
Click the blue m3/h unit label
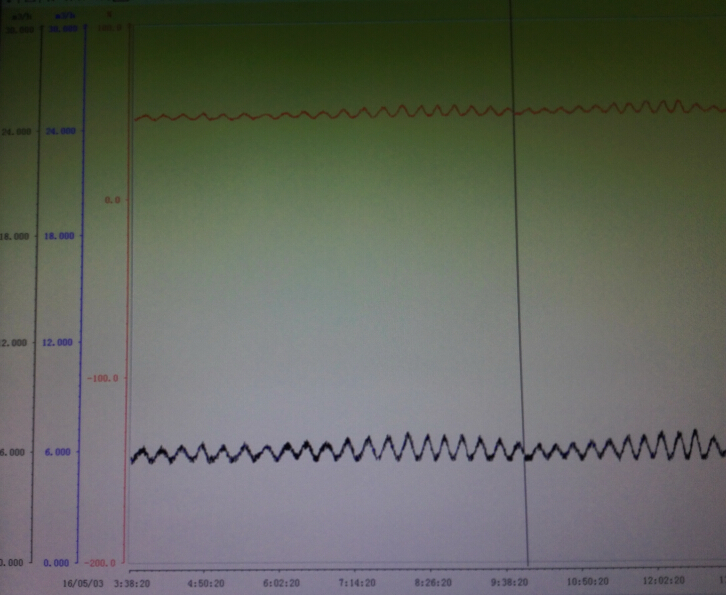pos(65,16)
